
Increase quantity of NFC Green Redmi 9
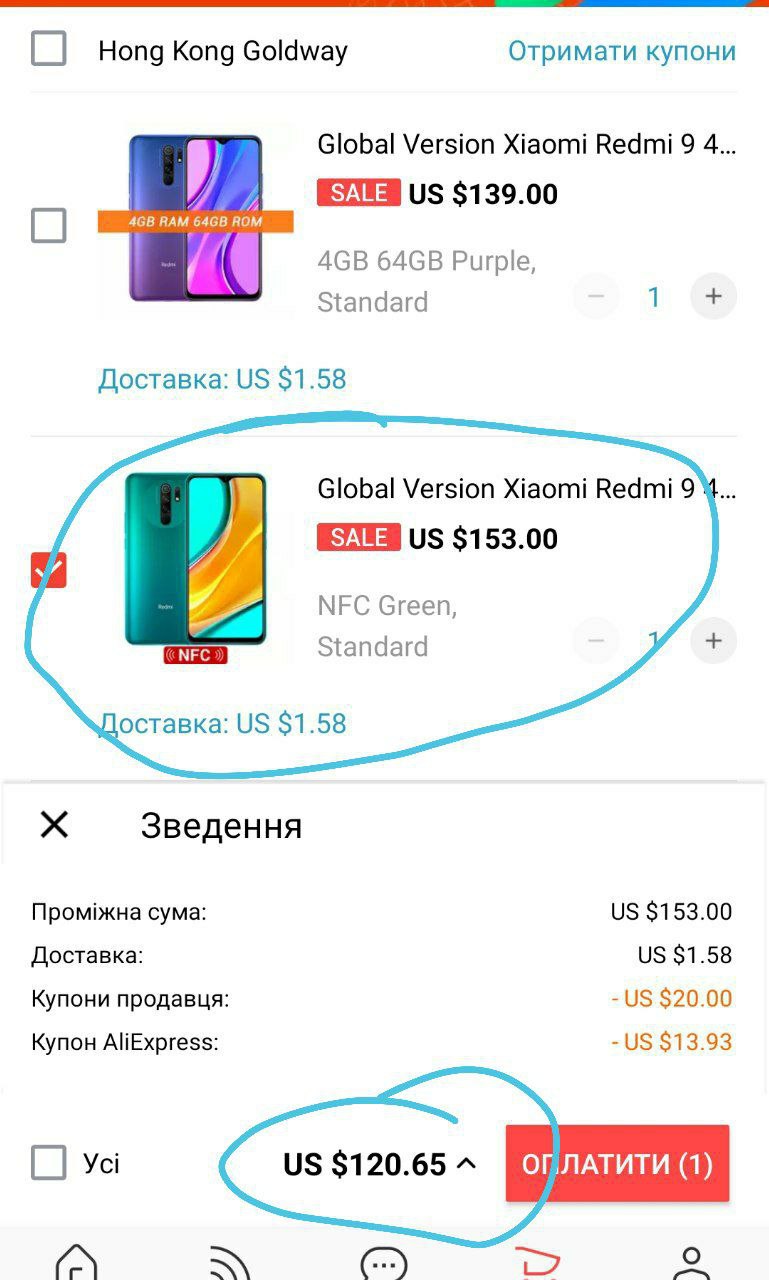pos(713,640)
